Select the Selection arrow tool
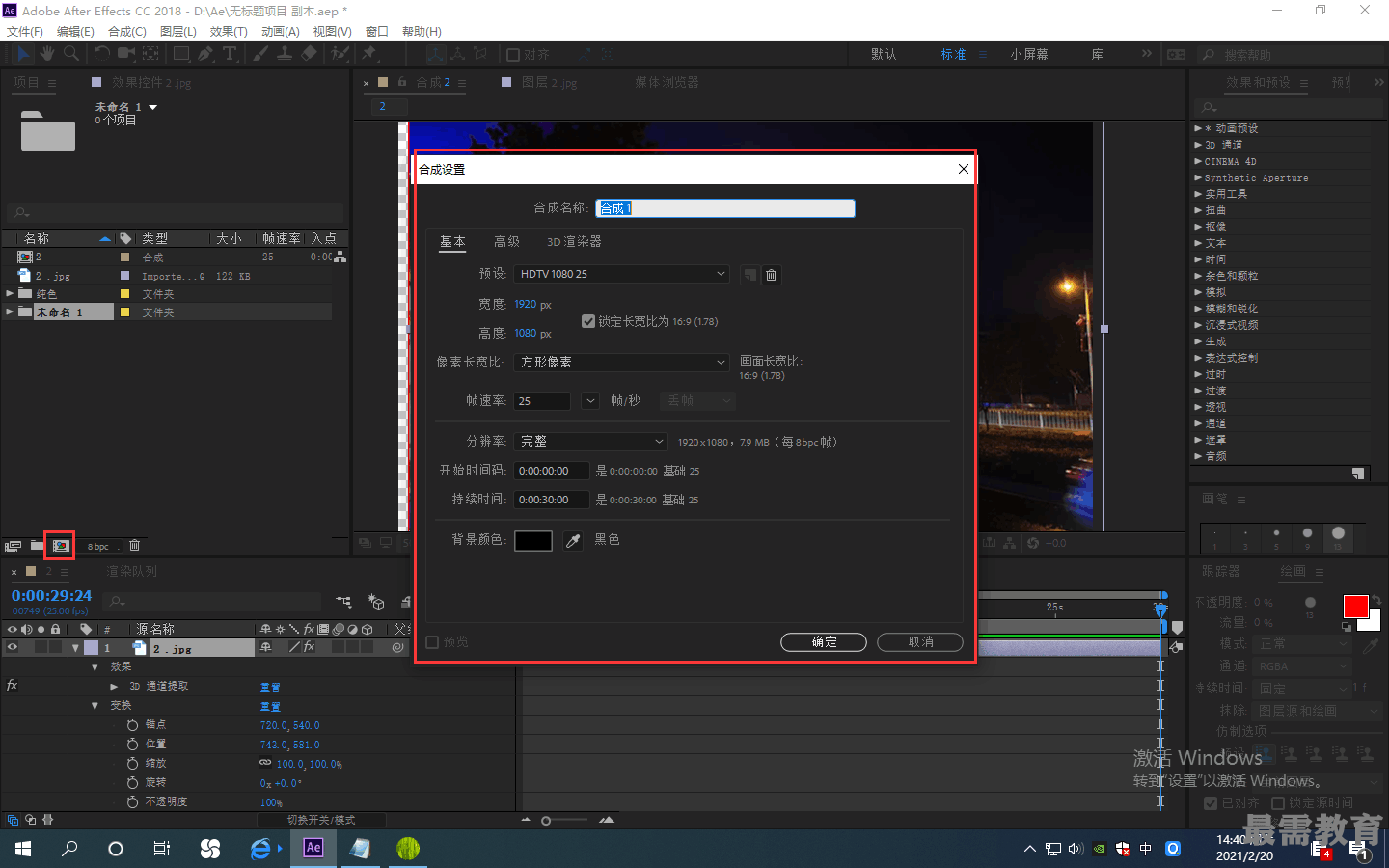 (24, 54)
